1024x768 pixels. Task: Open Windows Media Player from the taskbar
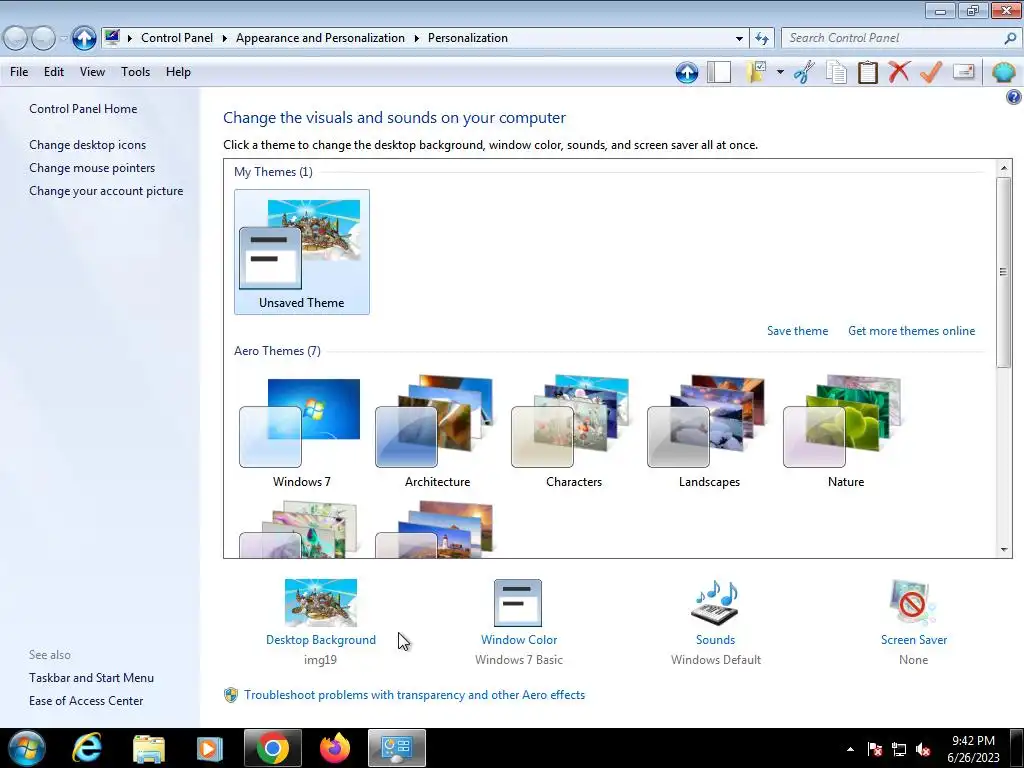tap(210, 748)
